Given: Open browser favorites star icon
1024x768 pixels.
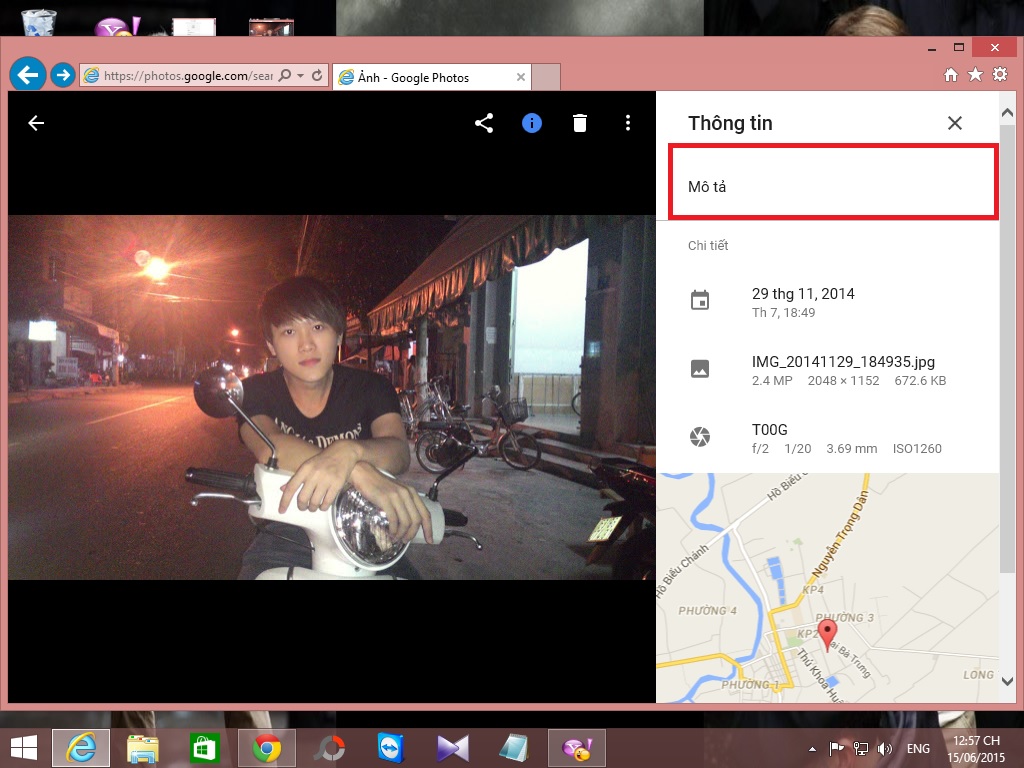Looking at the screenshot, I should (x=975, y=75).
